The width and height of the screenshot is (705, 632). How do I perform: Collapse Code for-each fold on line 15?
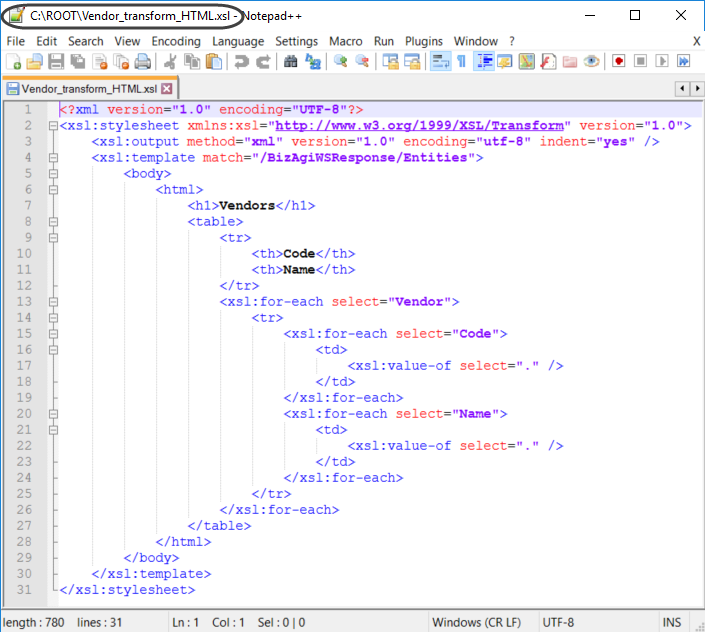click(53, 334)
